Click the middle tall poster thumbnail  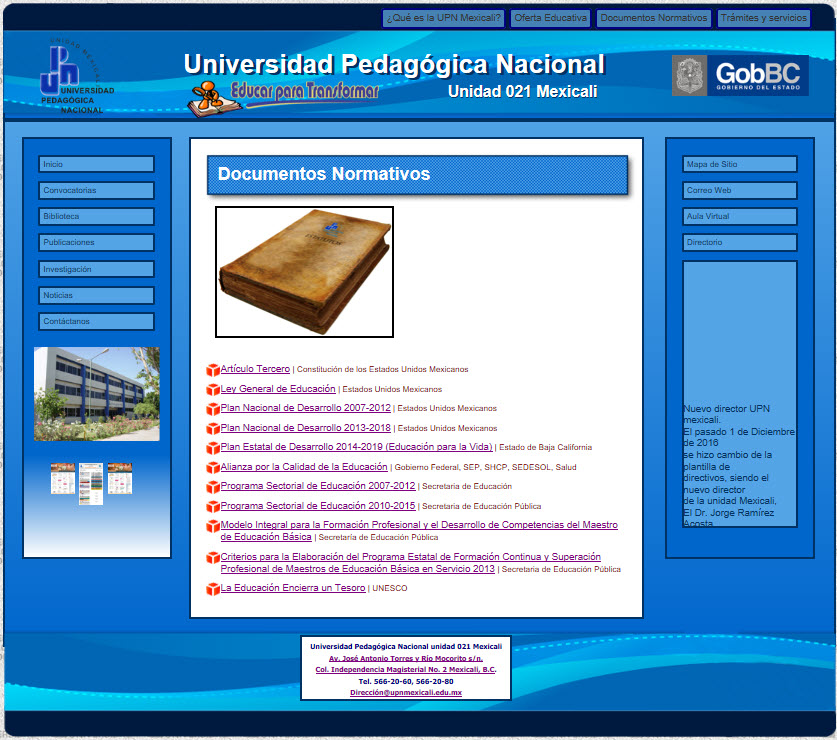pyautogui.click(x=91, y=484)
